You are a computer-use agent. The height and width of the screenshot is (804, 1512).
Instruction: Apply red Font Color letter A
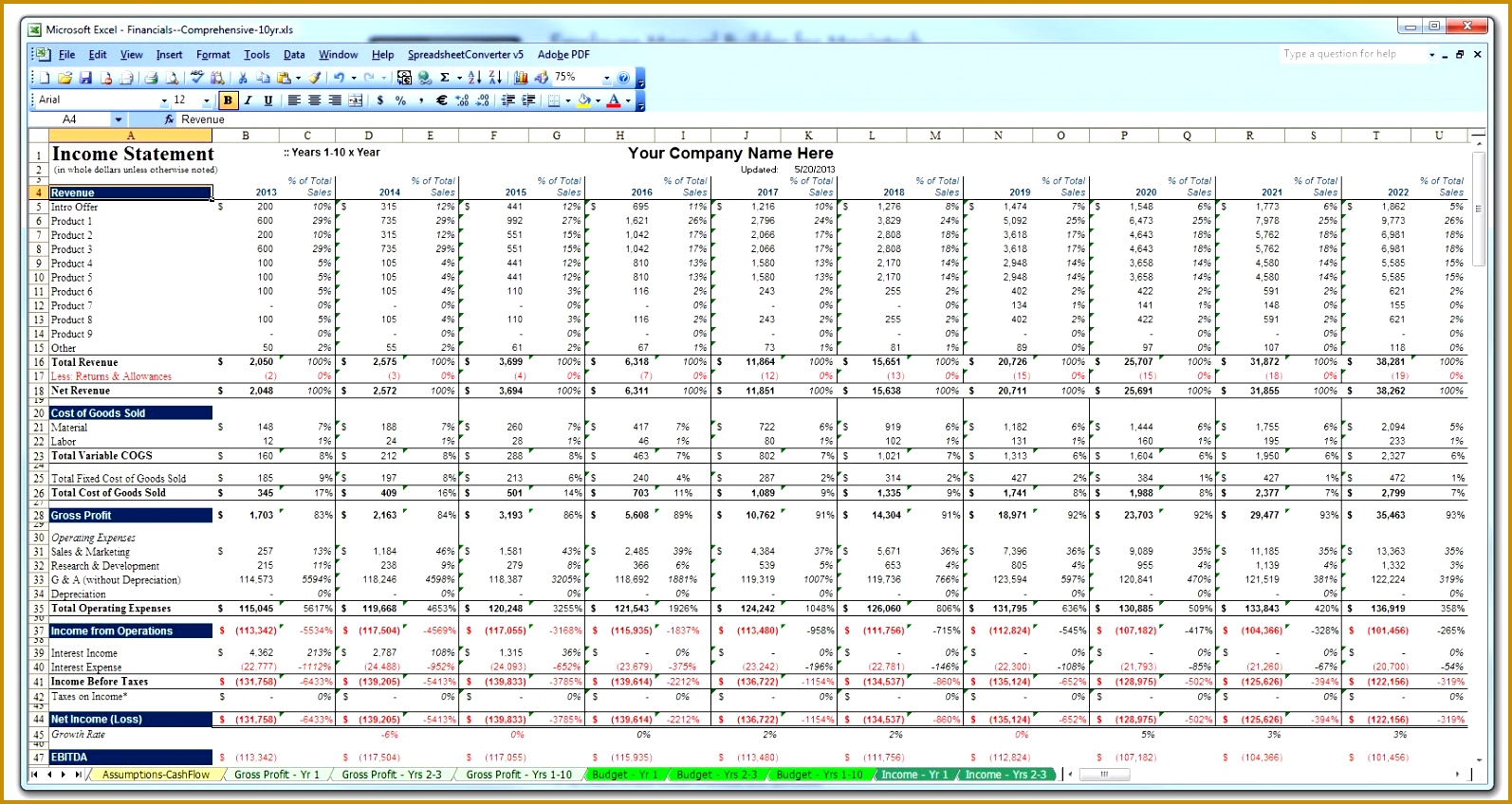[x=614, y=100]
